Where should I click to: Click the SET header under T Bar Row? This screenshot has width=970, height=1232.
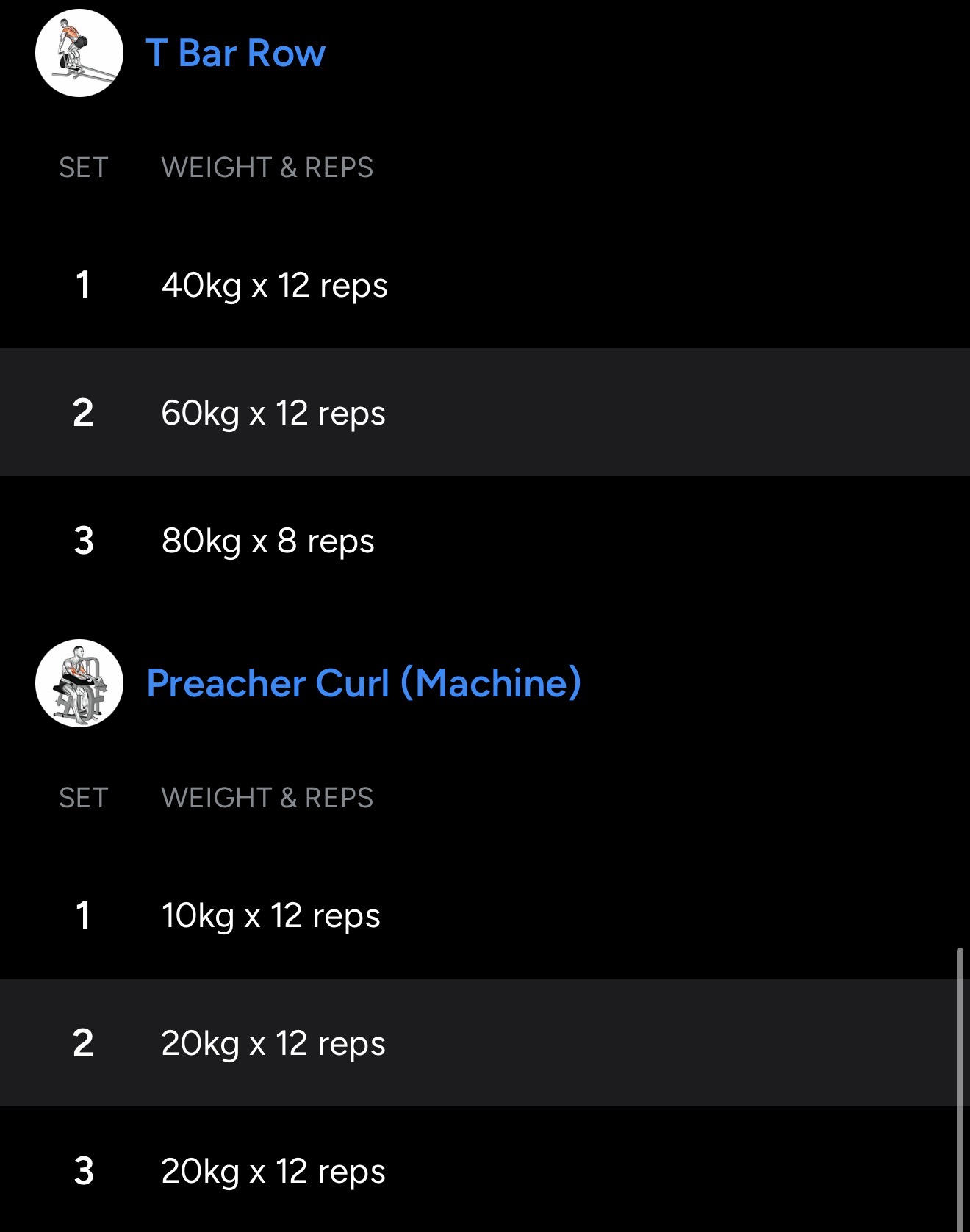pos(83,167)
